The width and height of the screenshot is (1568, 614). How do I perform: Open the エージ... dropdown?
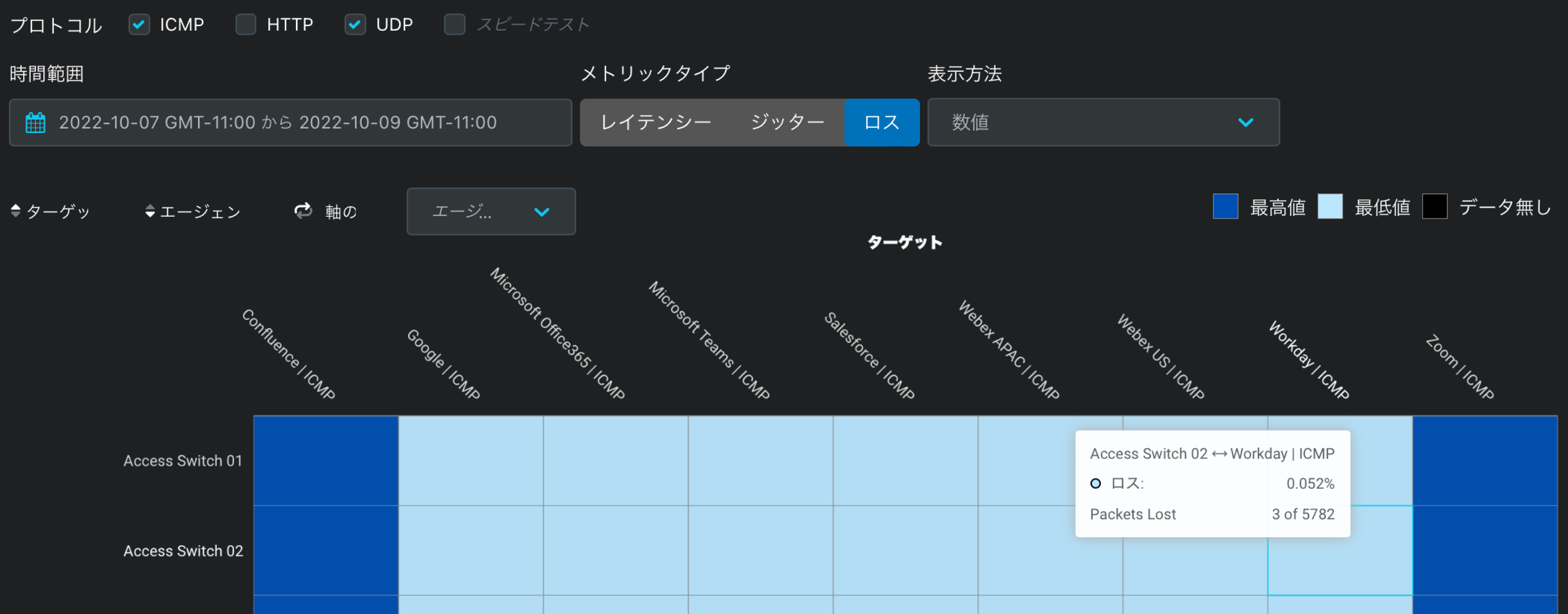(x=490, y=211)
